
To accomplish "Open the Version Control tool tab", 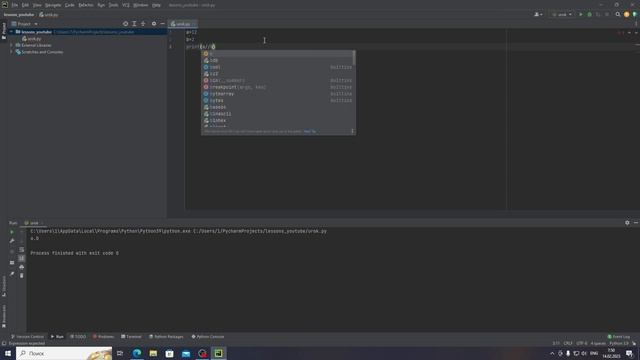I will coord(27,337).
